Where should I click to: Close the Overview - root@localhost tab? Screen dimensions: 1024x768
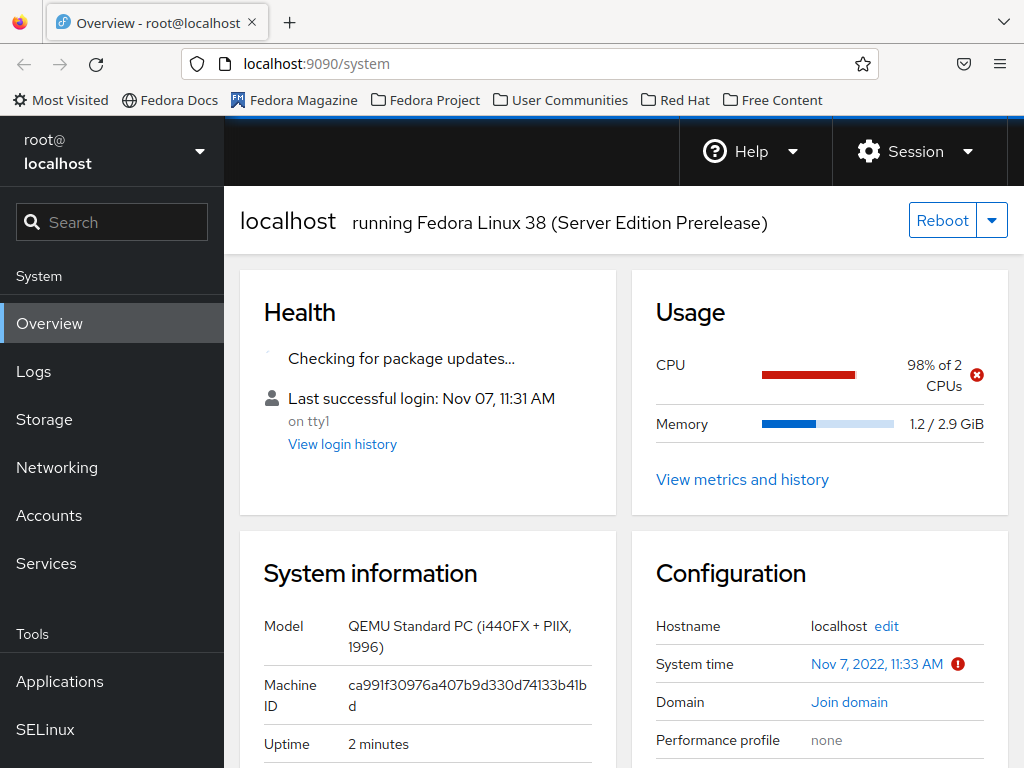(x=252, y=22)
